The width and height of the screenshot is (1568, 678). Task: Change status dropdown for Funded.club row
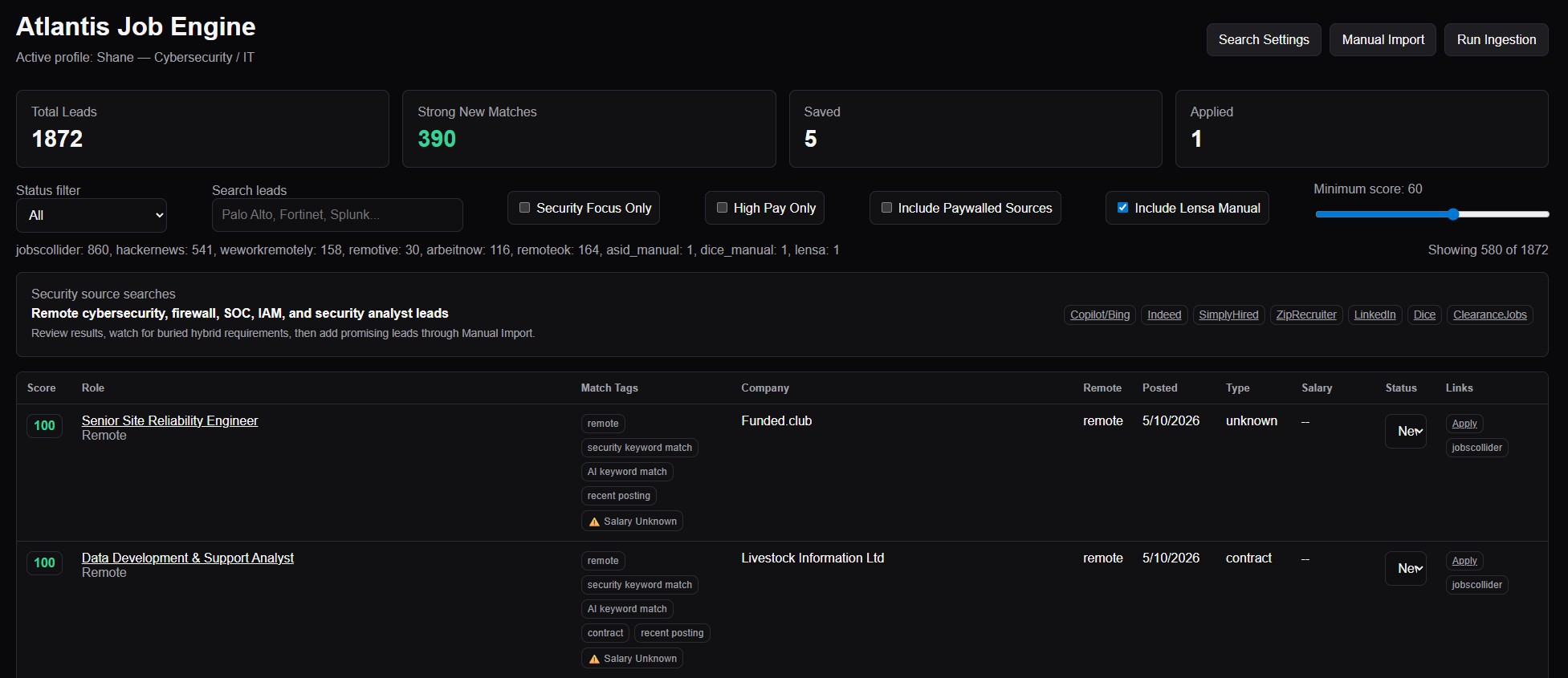tap(1406, 431)
